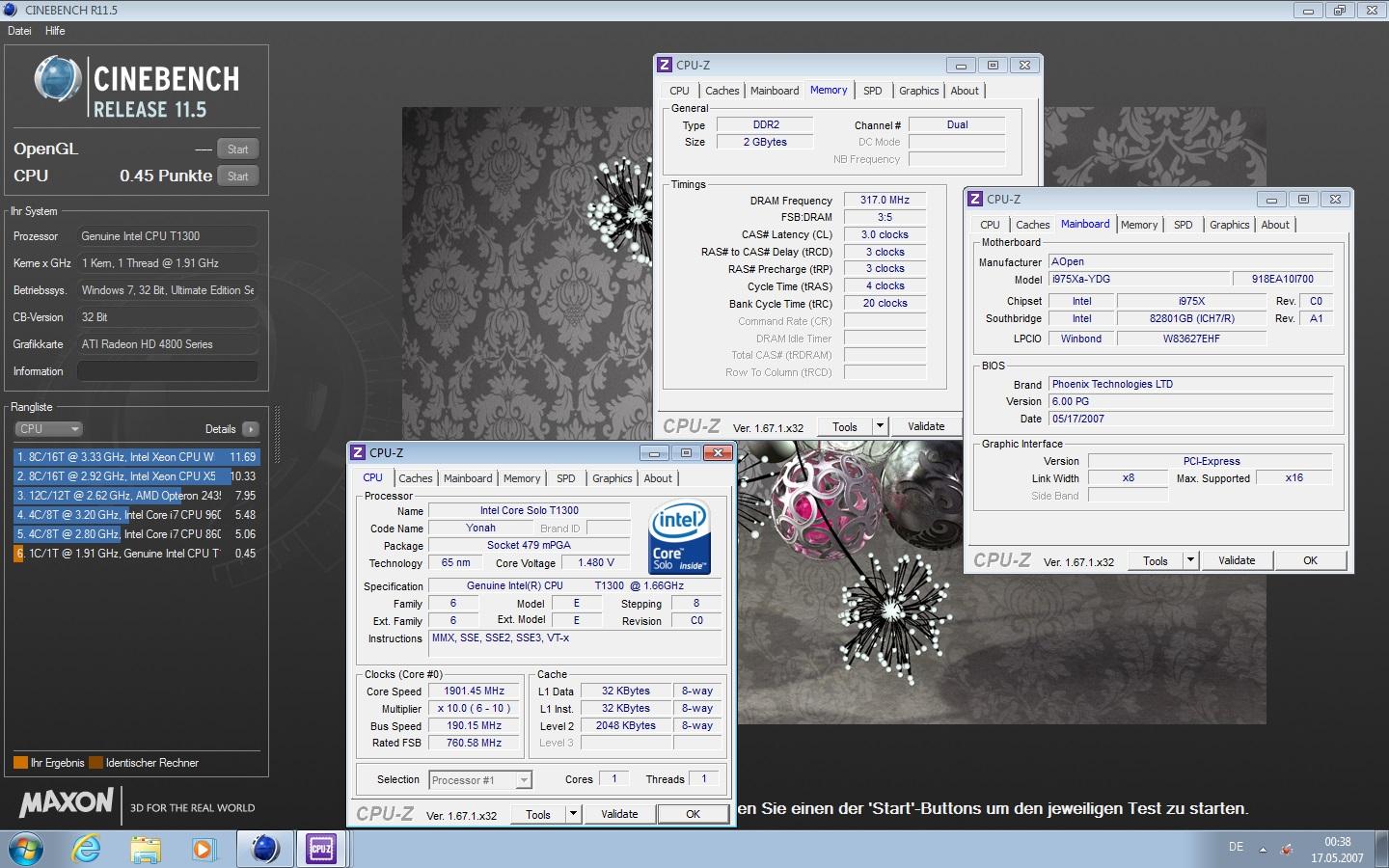Click Tools button in Mainboard CPU-Z window
Viewport: 1389px width, 868px height.
pos(1155,560)
